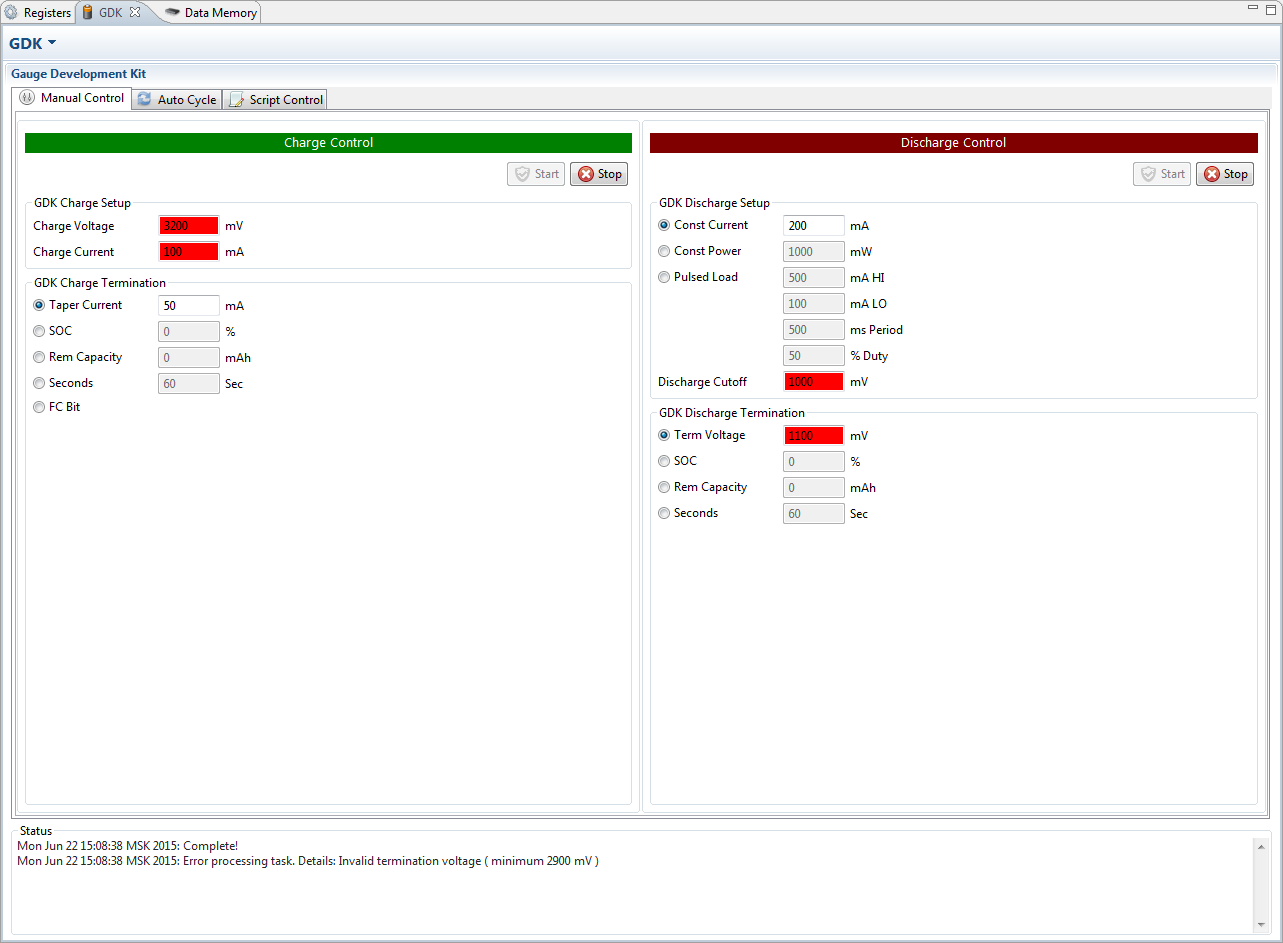Start discharging in Discharge Control
The width and height of the screenshot is (1283, 943).
click(1162, 174)
